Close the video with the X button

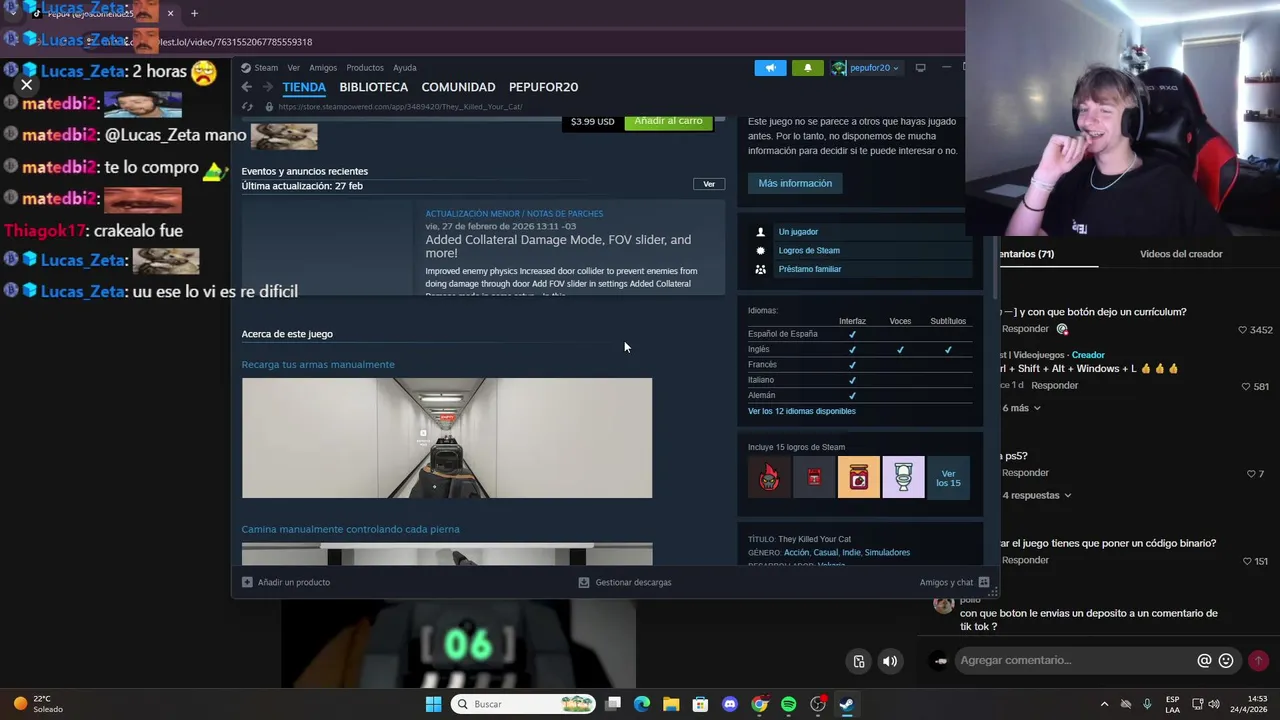[27, 85]
